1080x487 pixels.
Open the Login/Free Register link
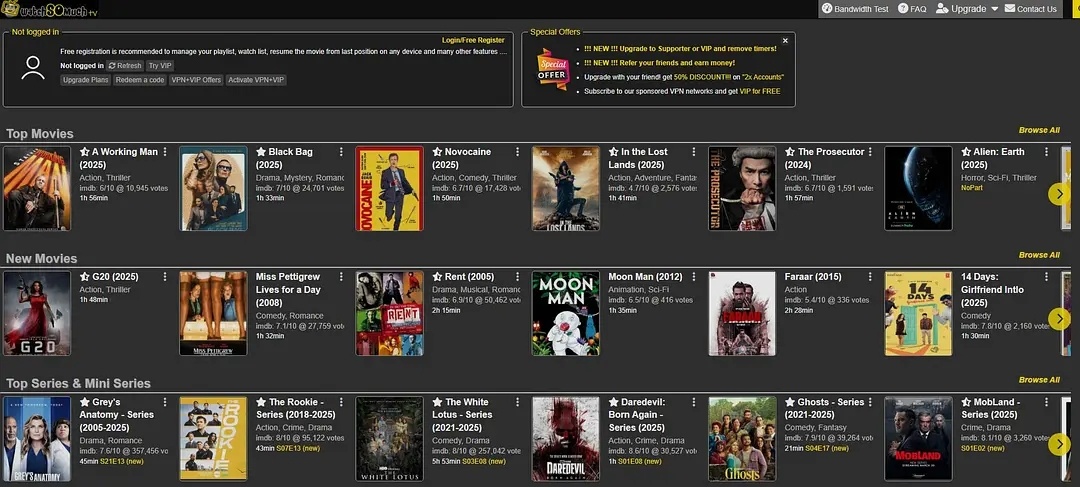pos(473,40)
